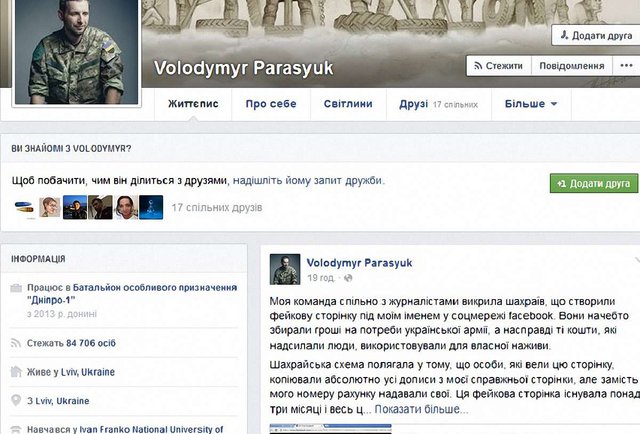640x434 pixels.
Task: Click the Стежити follow button
Action: pos(499,66)
